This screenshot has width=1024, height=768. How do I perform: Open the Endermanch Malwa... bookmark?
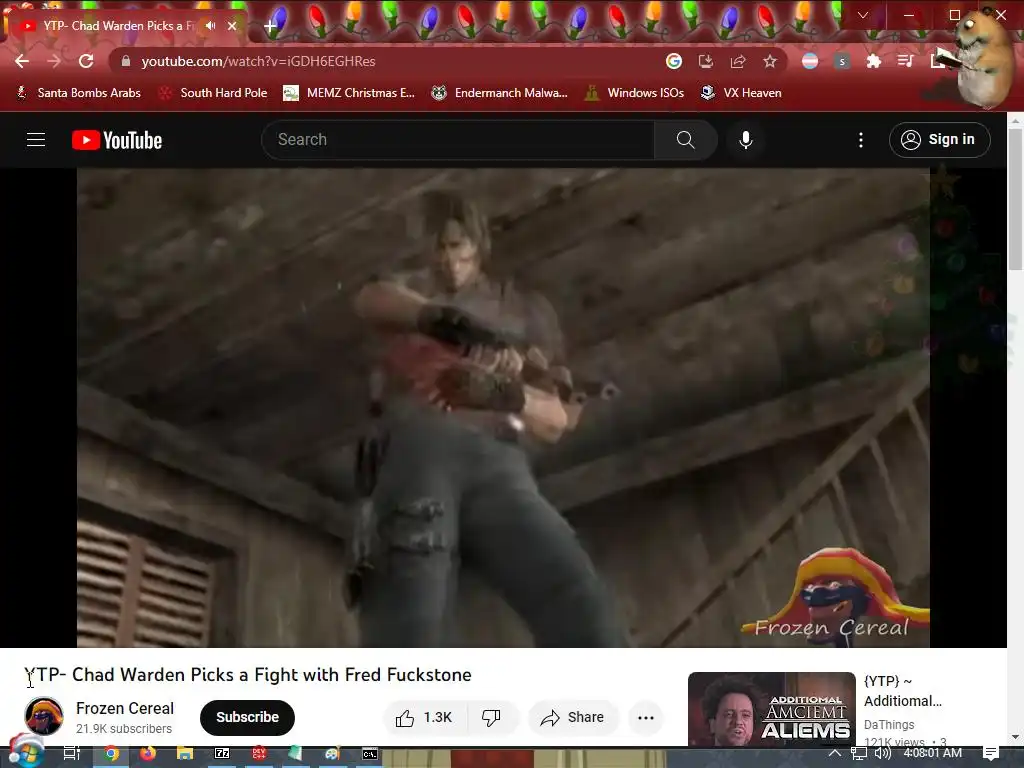[499, 93]
